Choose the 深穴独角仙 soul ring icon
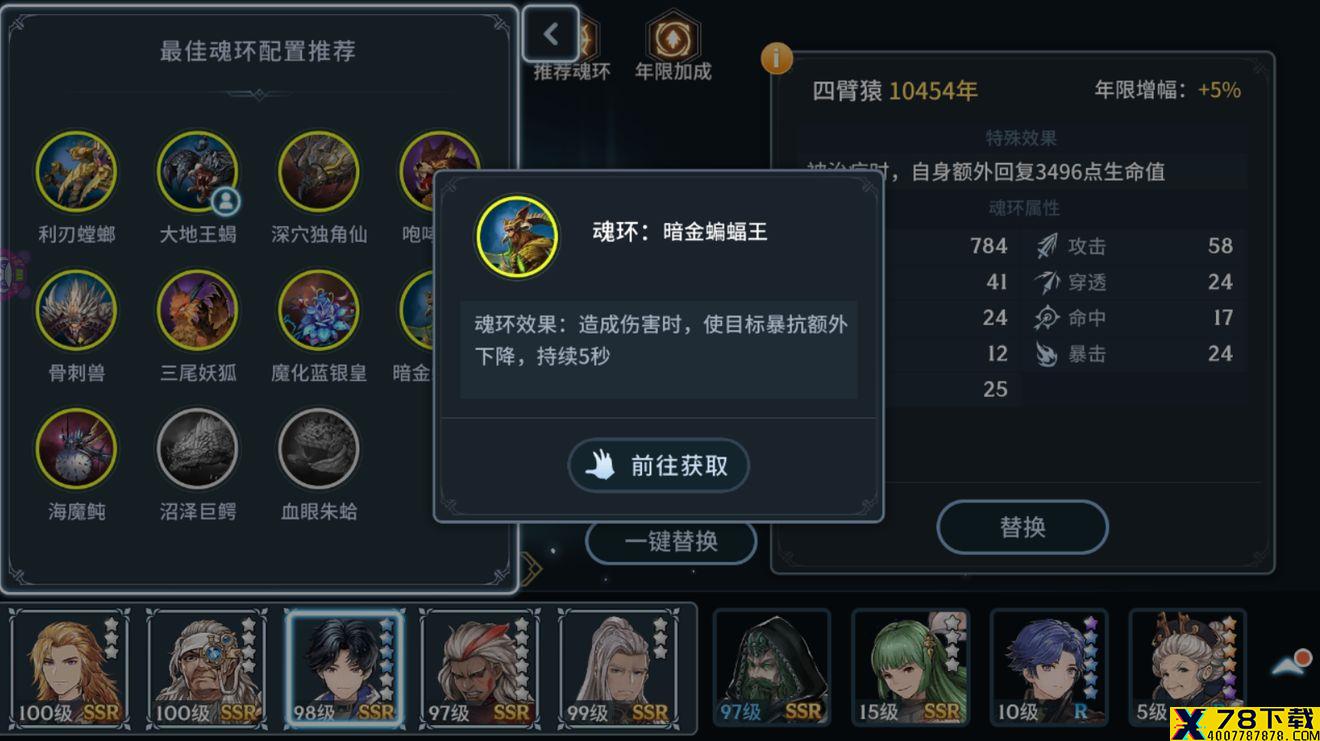 318,171
